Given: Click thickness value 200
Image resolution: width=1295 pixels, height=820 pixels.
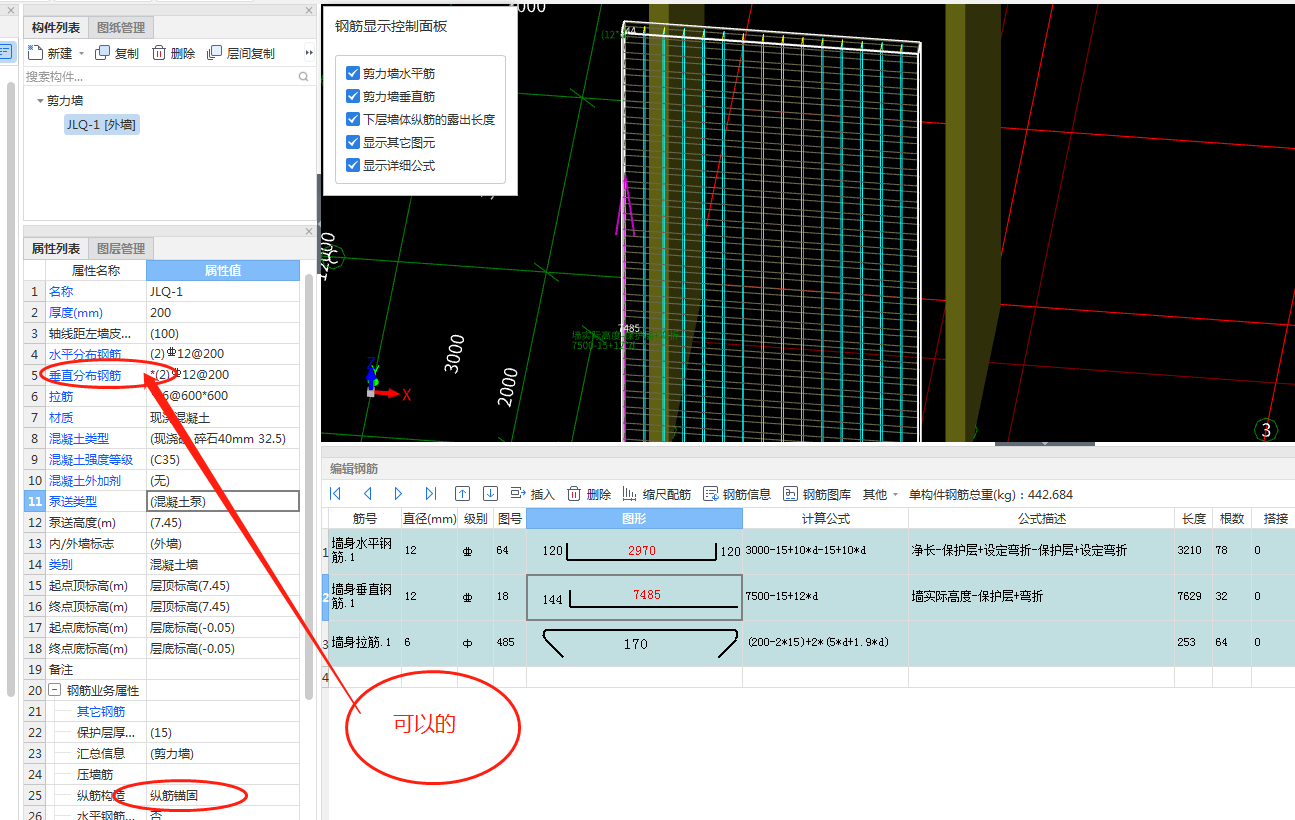Looking at the screenshot, I should point(223,312).
